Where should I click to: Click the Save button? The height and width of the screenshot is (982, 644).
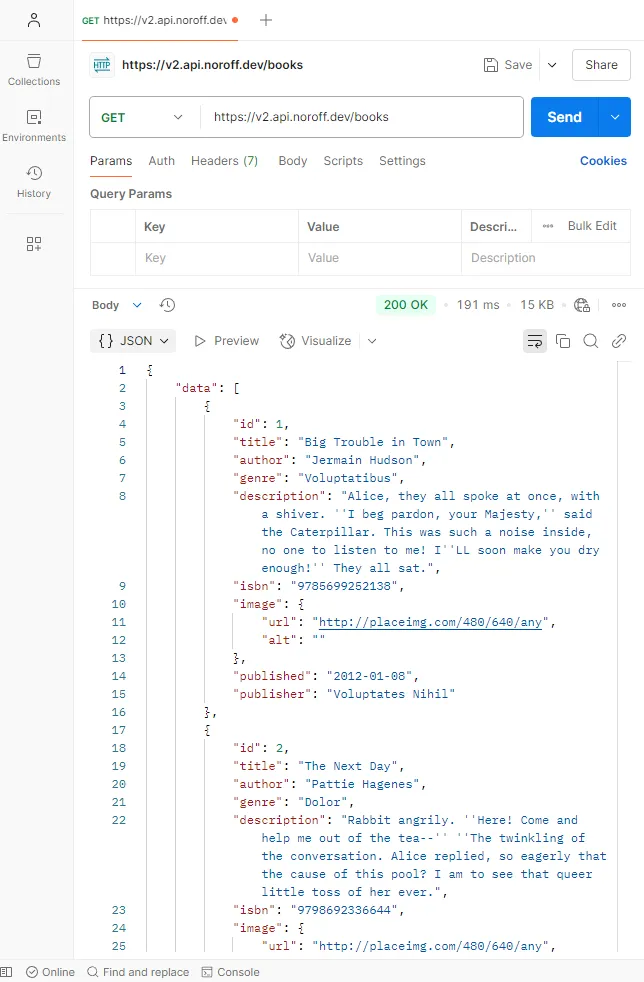tap(508, 65)
